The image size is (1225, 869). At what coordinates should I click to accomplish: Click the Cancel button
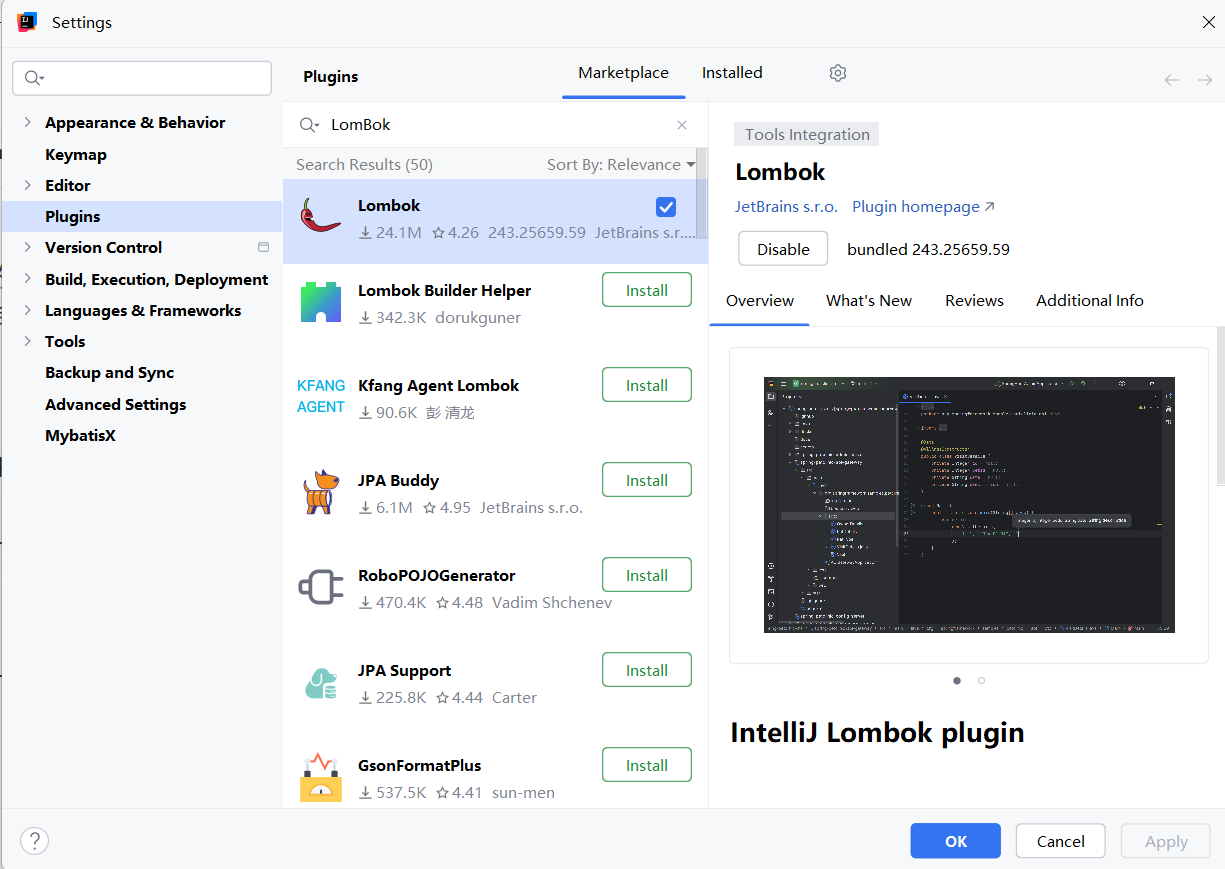[x=1061, y=841]
